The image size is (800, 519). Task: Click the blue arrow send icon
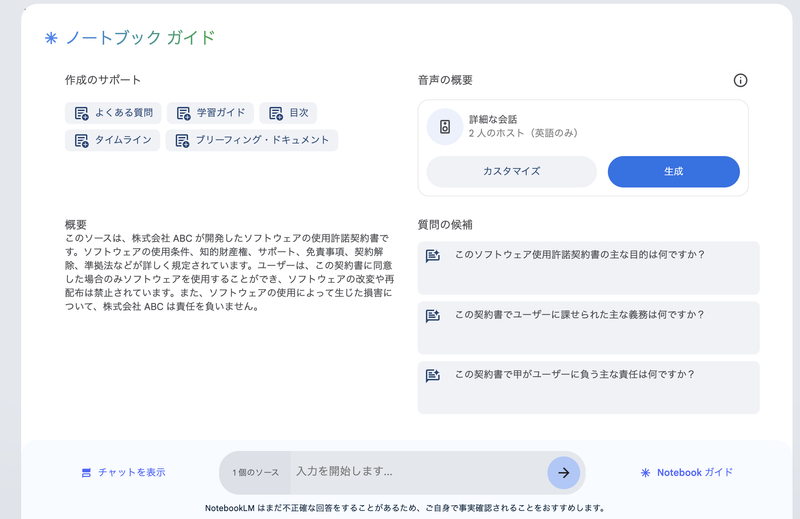click(563, 472)
